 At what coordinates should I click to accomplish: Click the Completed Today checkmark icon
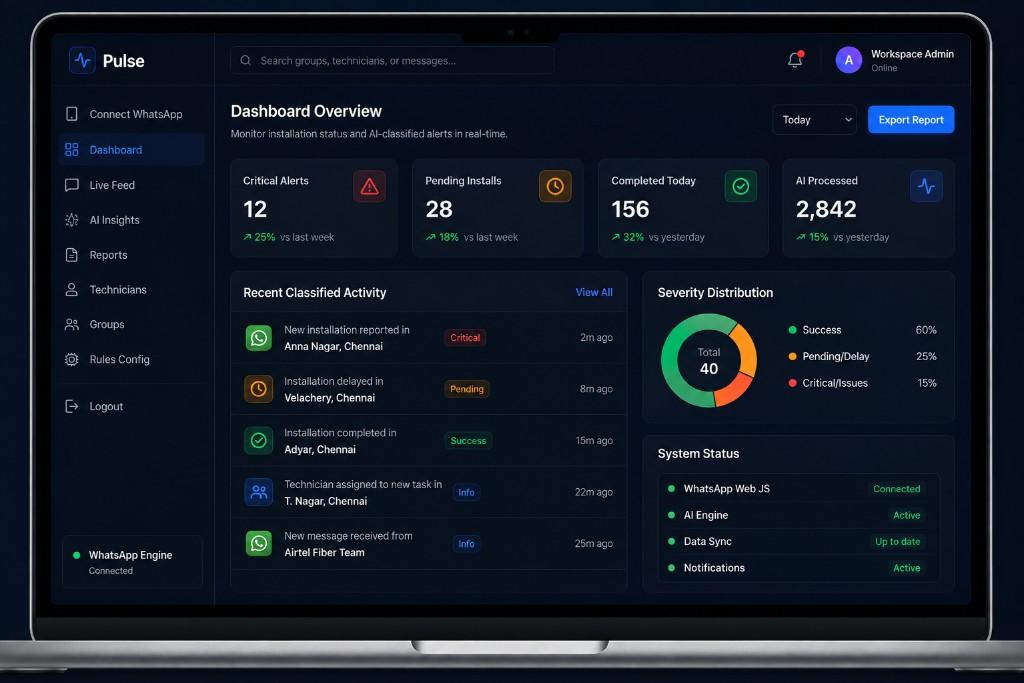coord(741,187)
